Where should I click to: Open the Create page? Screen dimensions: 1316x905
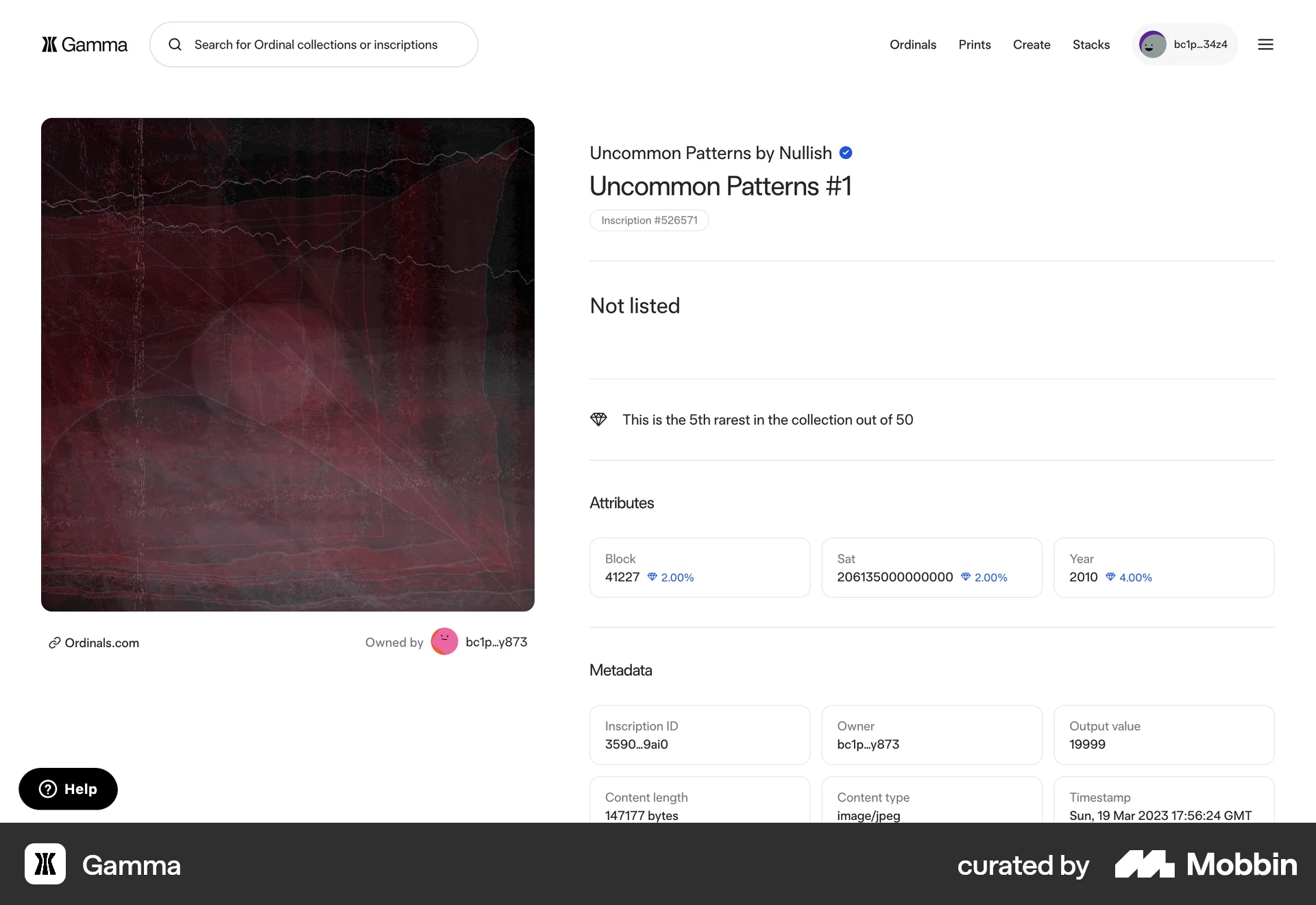click(x=1031, y=44)
